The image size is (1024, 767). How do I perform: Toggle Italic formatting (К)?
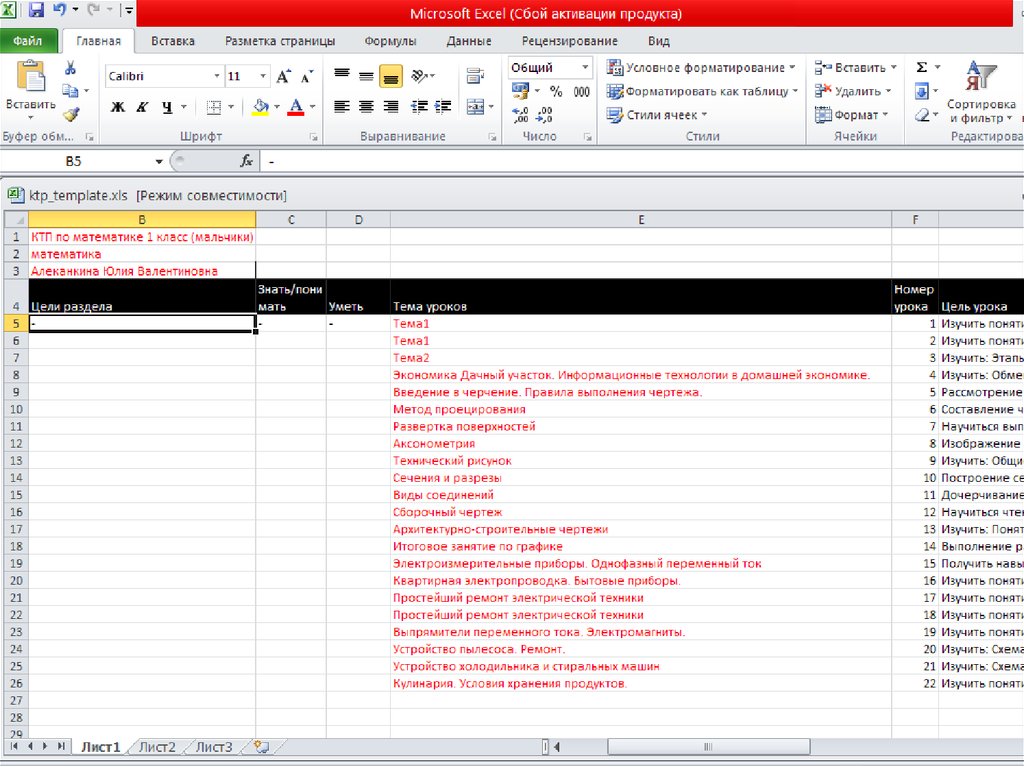tap(142, 107)
